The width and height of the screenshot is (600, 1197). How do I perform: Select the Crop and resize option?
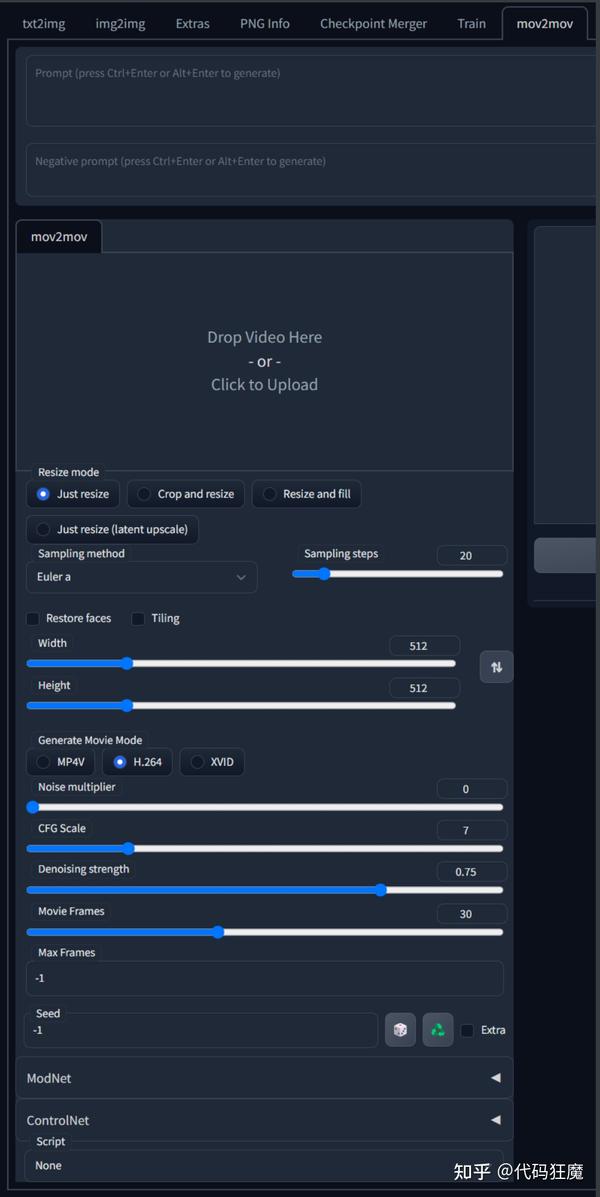coord(185,494)
